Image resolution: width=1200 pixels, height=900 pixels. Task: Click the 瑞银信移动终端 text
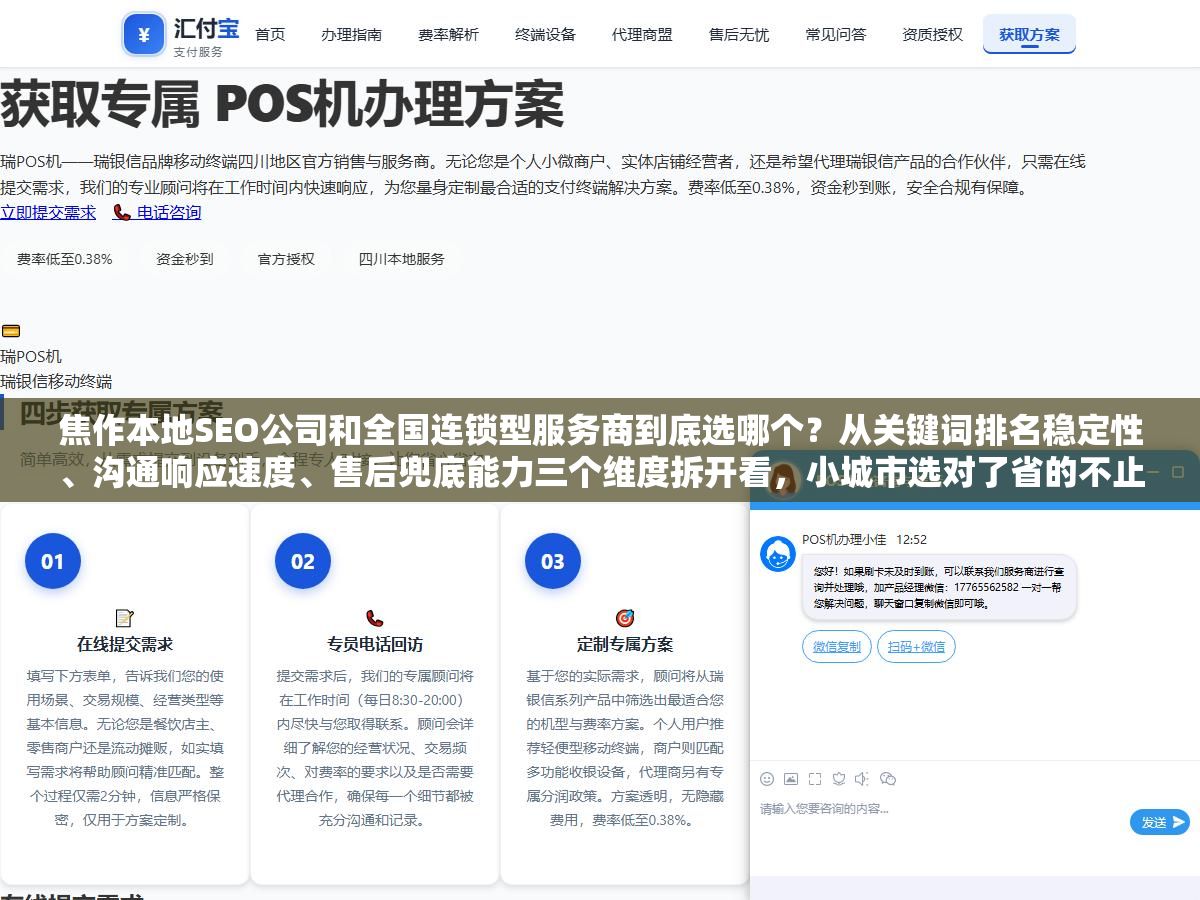(56, 381)
